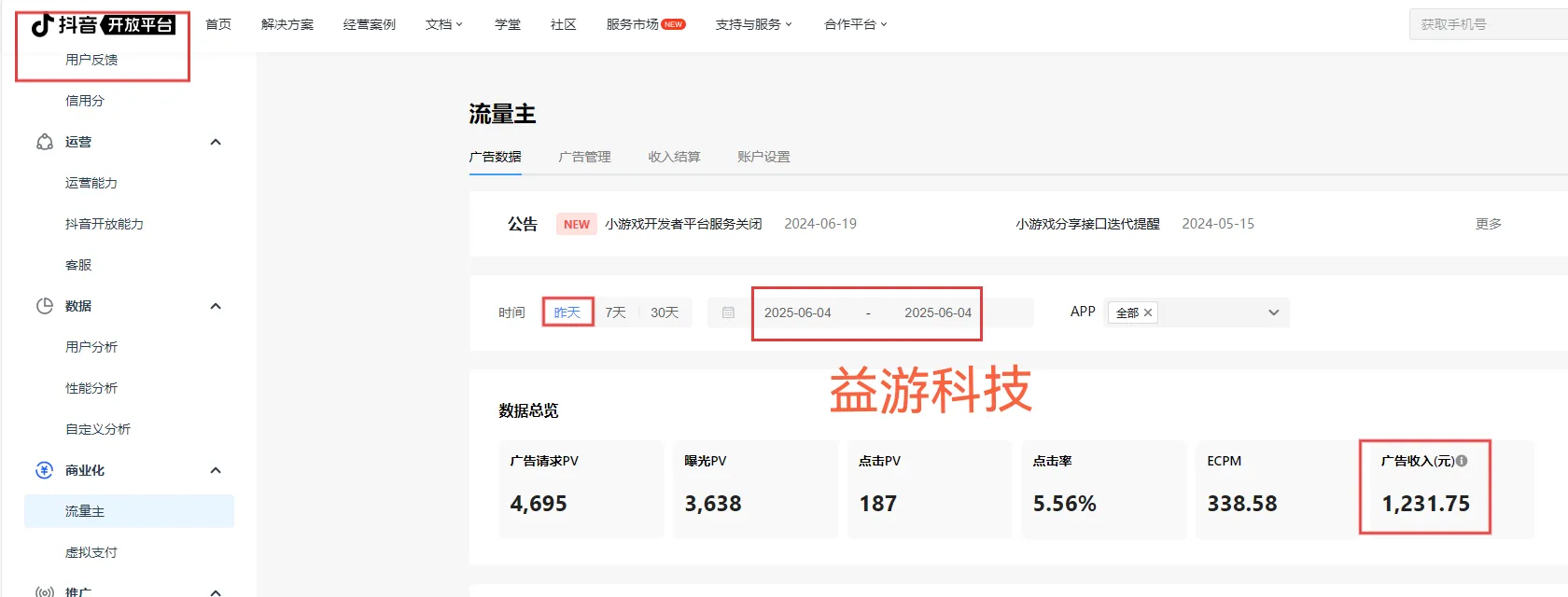This screenshot has height=597, width=1568.
Task: Select 流量主 in the sidebar
Action: pyautogui.click(x=129, y=511)
